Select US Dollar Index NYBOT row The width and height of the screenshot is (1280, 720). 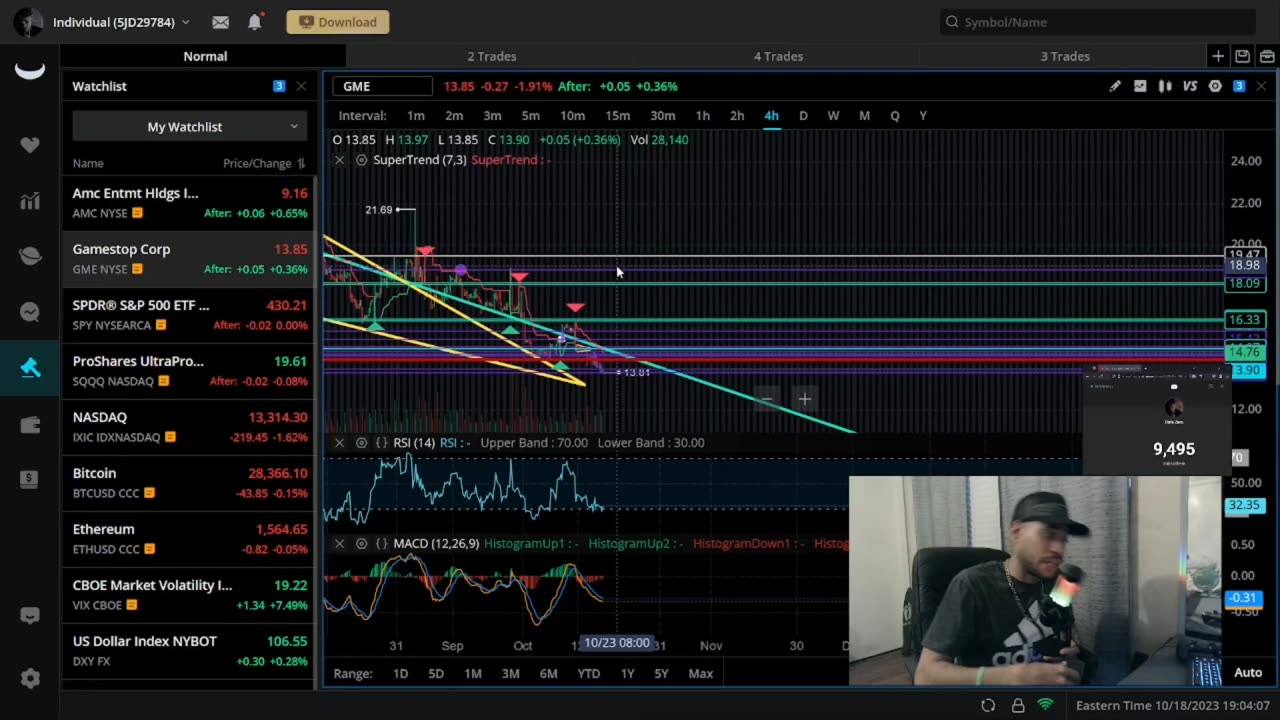pyautogui.click(x=189, y=650)
